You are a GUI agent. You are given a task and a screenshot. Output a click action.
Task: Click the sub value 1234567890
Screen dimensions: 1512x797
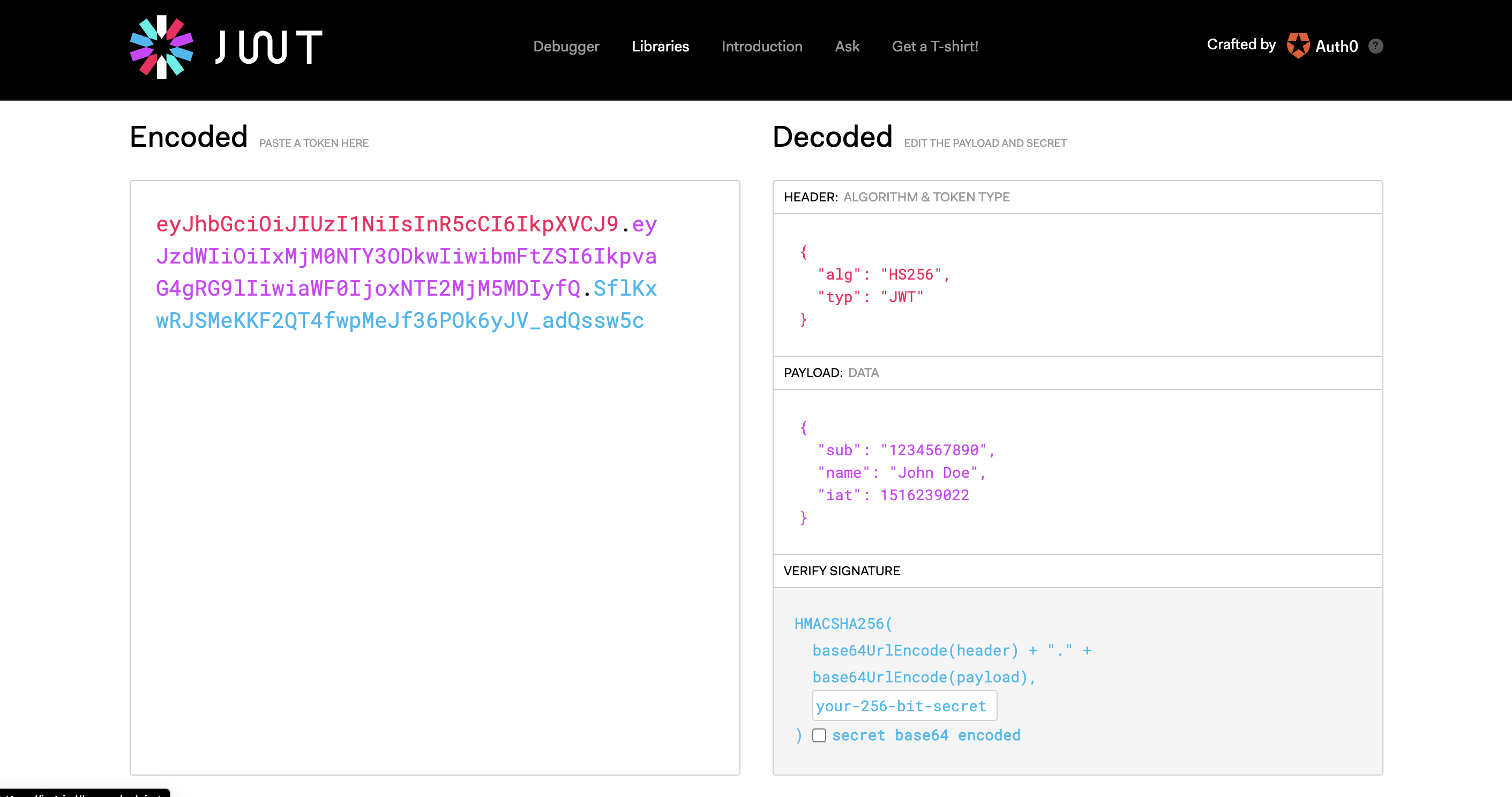933,450
